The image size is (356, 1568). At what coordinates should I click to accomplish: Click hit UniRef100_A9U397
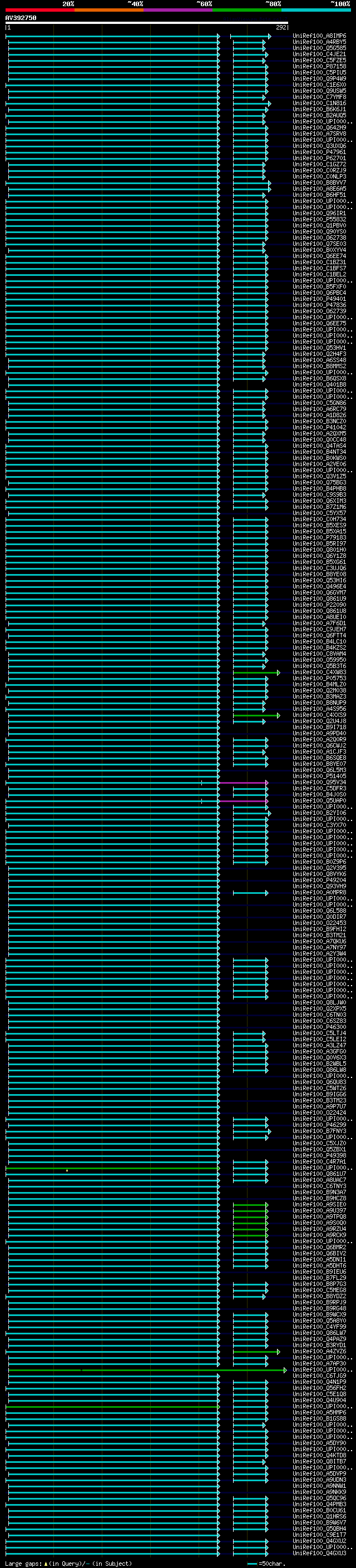(x=319, y=1211)
